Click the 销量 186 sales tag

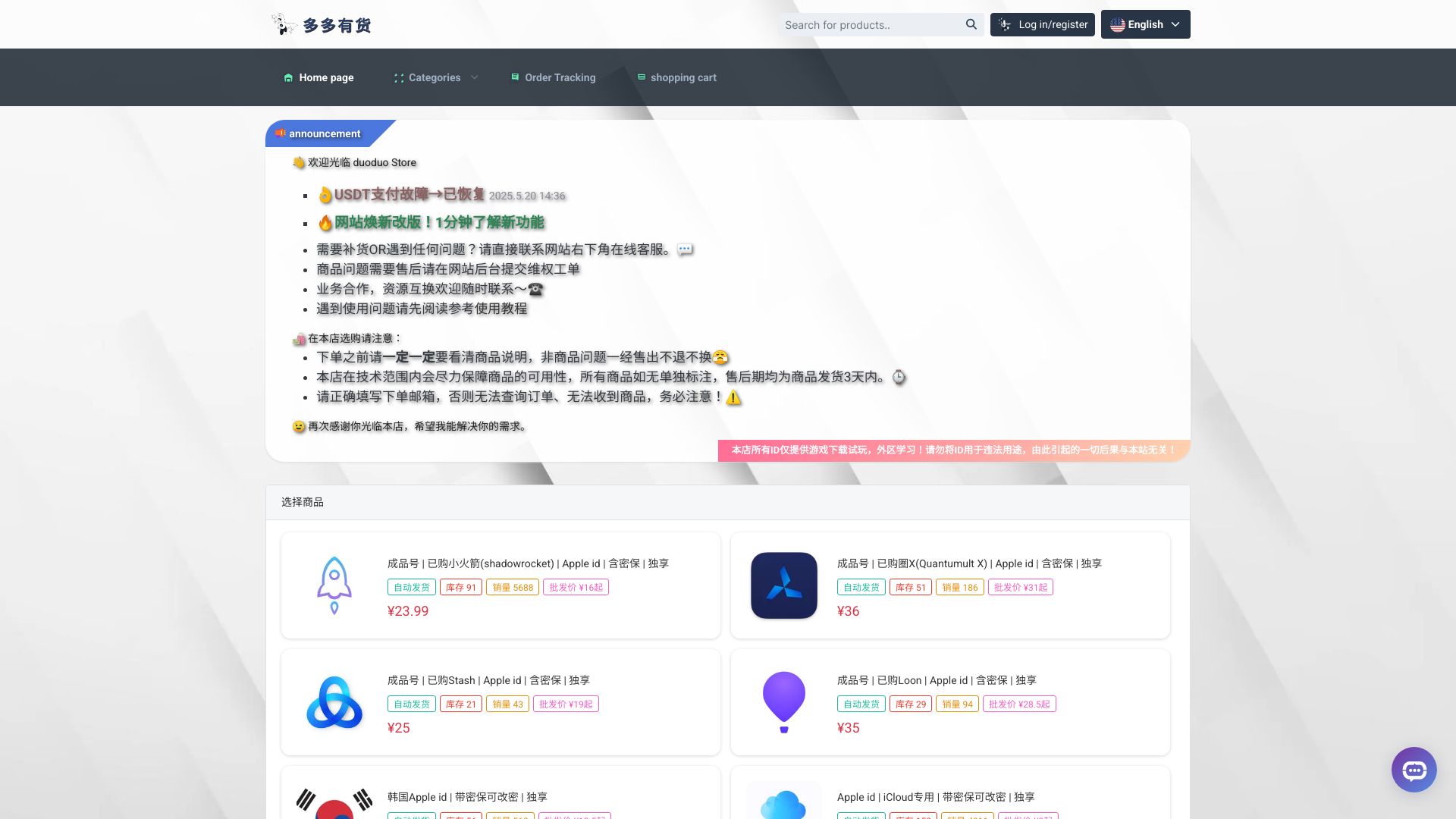[x=959, y=587]
